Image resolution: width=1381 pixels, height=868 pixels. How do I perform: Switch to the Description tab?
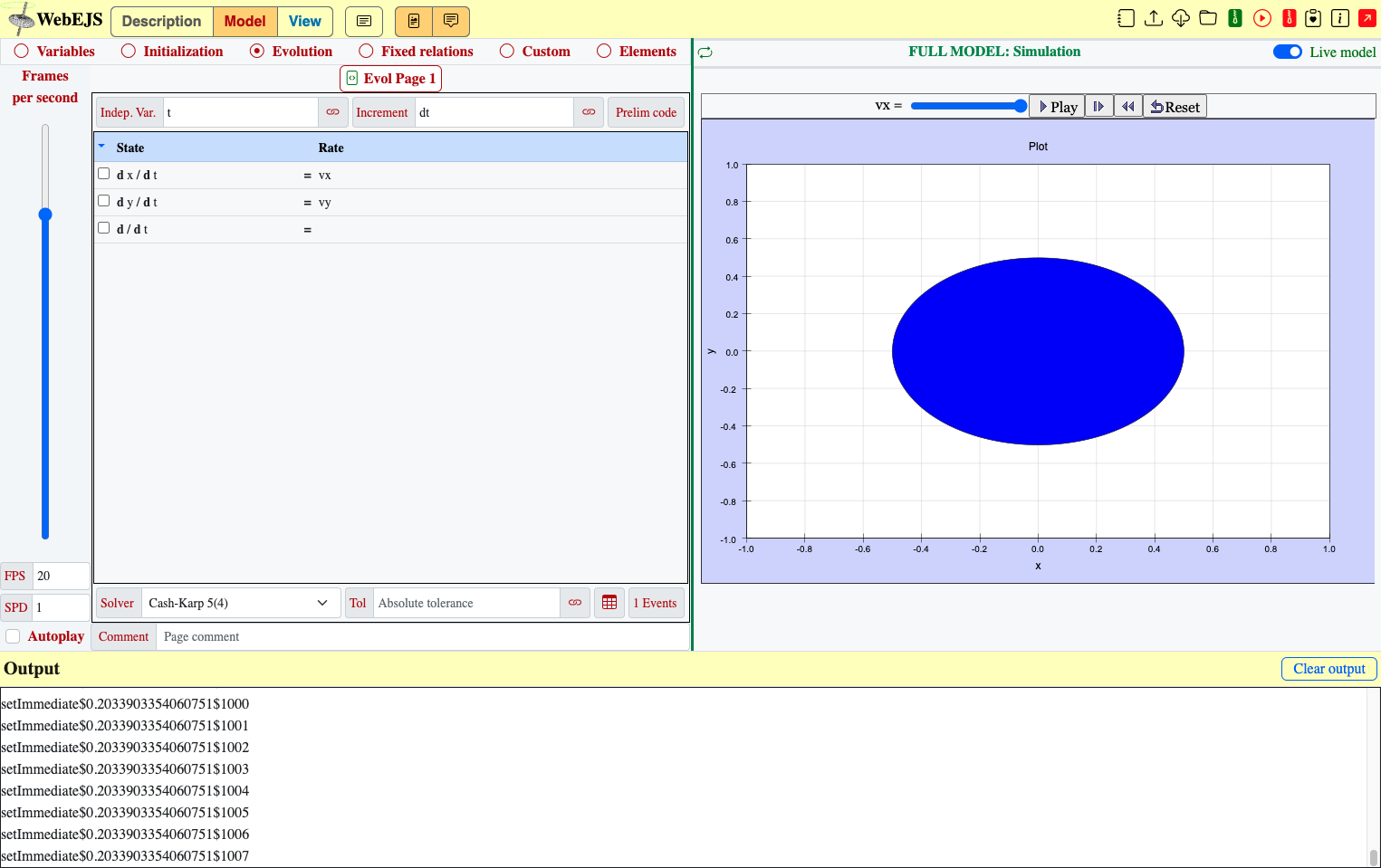(x=161, y=21)
